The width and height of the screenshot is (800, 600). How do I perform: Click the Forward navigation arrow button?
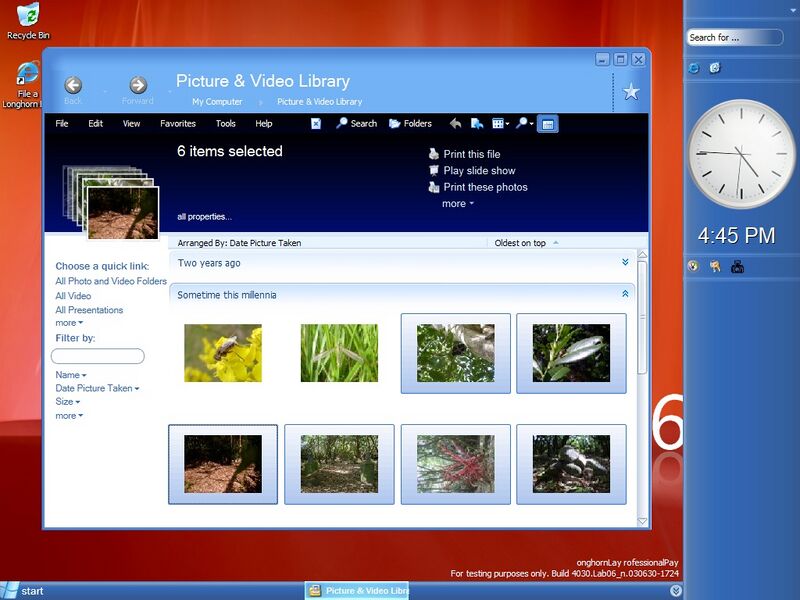tap(138, 86)
